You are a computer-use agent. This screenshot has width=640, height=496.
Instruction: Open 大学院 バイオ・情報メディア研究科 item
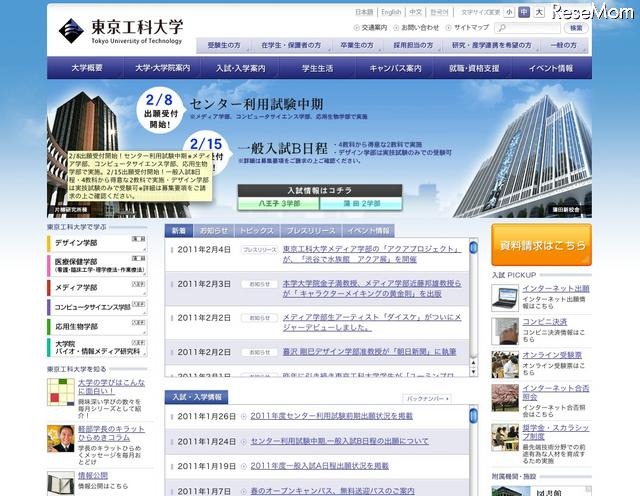coord(97,347)
